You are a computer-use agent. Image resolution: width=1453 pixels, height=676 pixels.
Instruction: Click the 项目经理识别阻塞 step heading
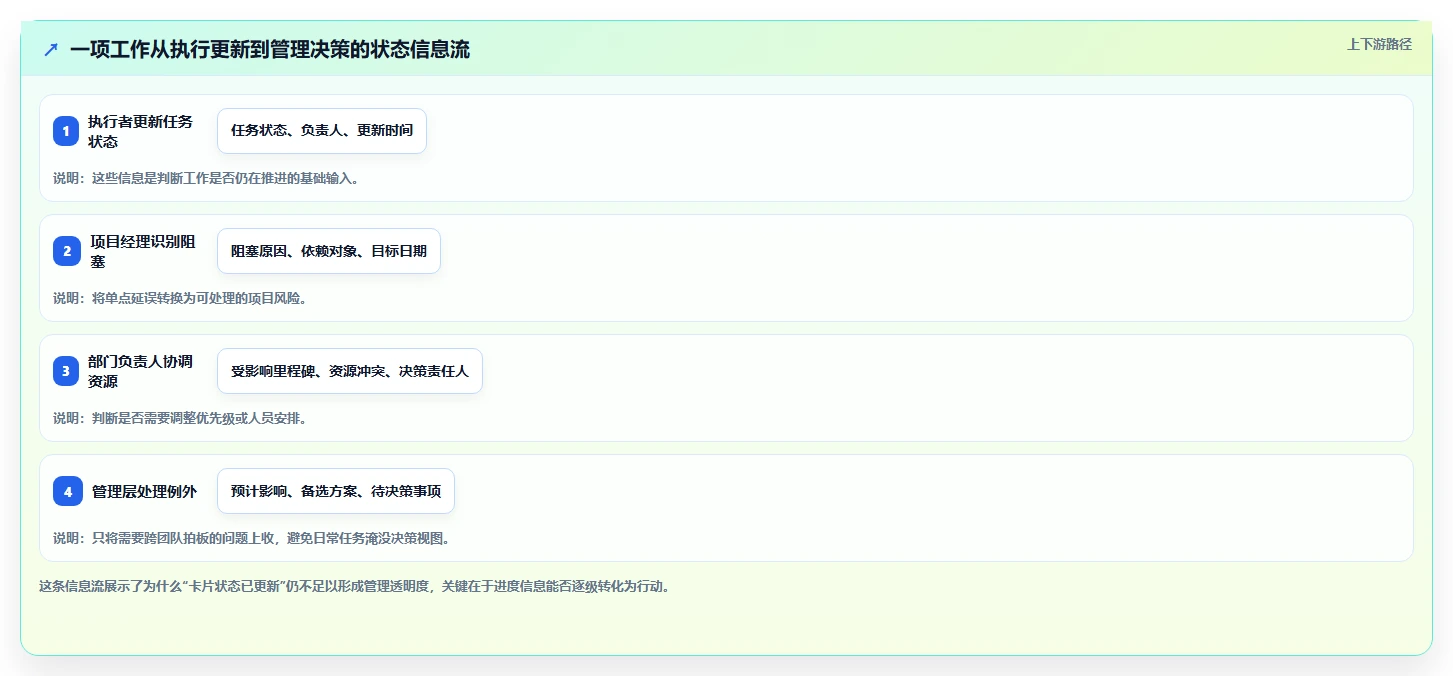click(143, 251)
